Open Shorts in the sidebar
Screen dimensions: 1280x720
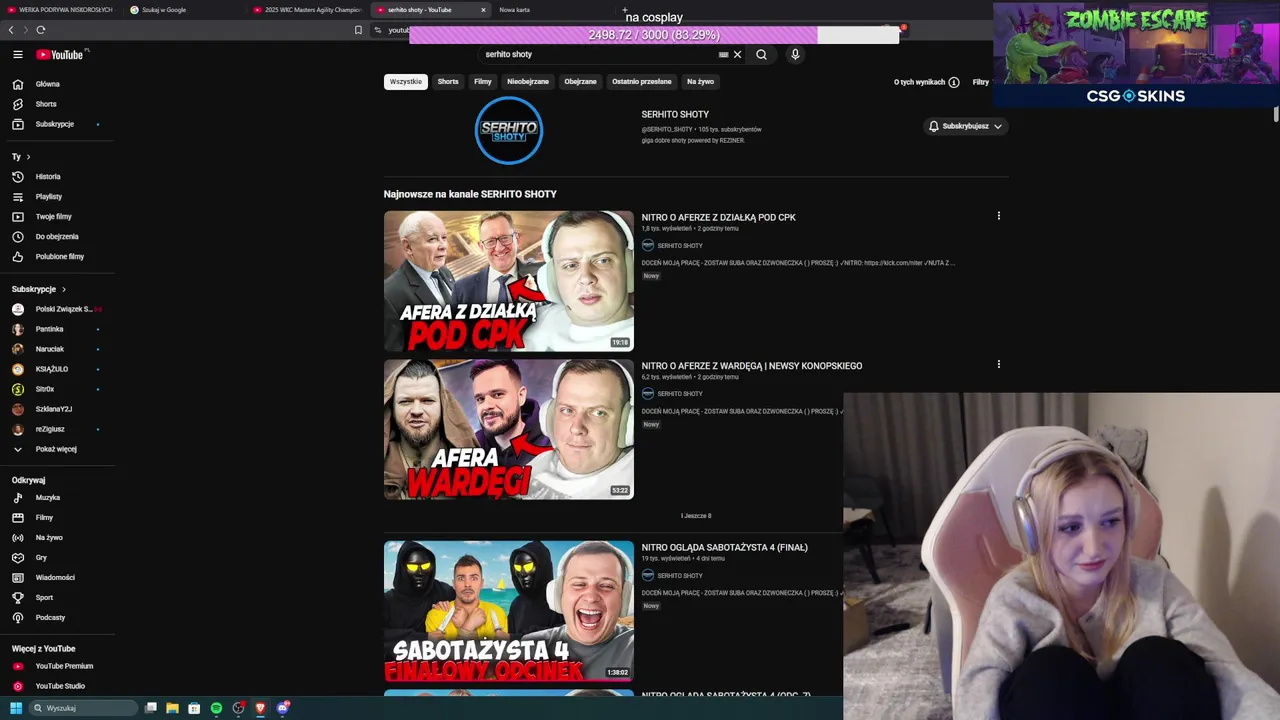point(46,104)
